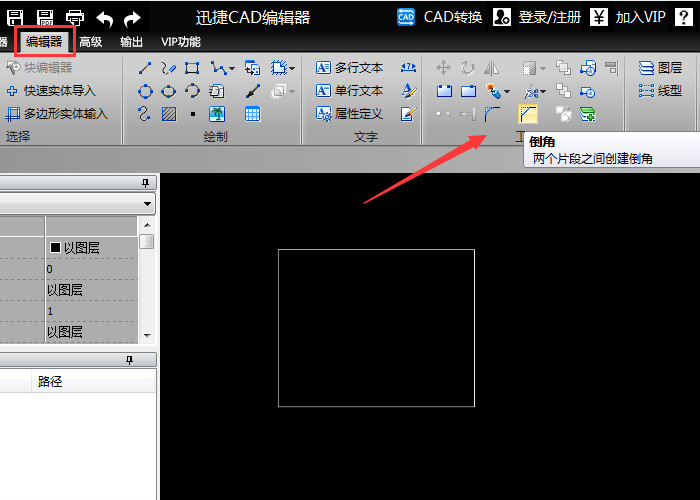Open the tag marker tool dropdown arrow
The image size is (700, 500).
(x=507, y=92)
